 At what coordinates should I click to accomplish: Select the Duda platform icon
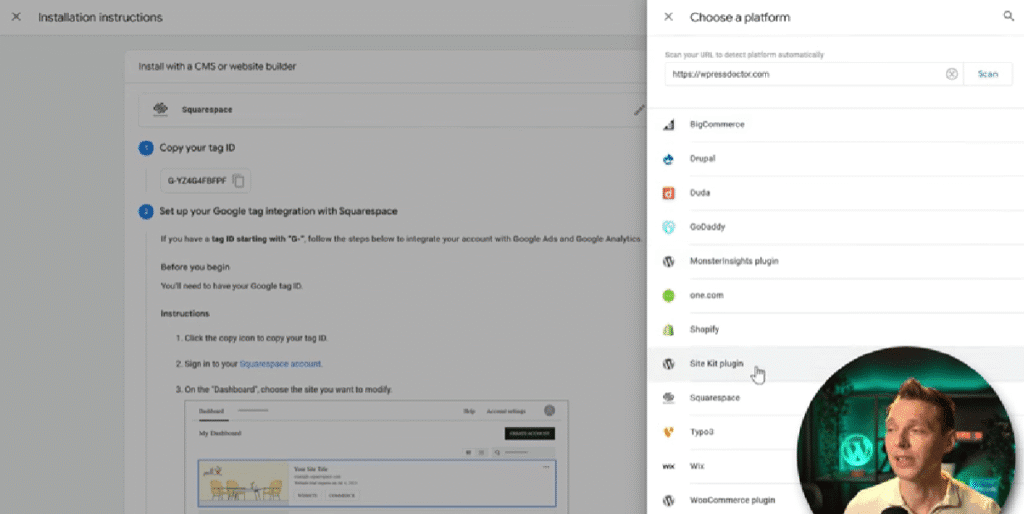click(668, 193)
